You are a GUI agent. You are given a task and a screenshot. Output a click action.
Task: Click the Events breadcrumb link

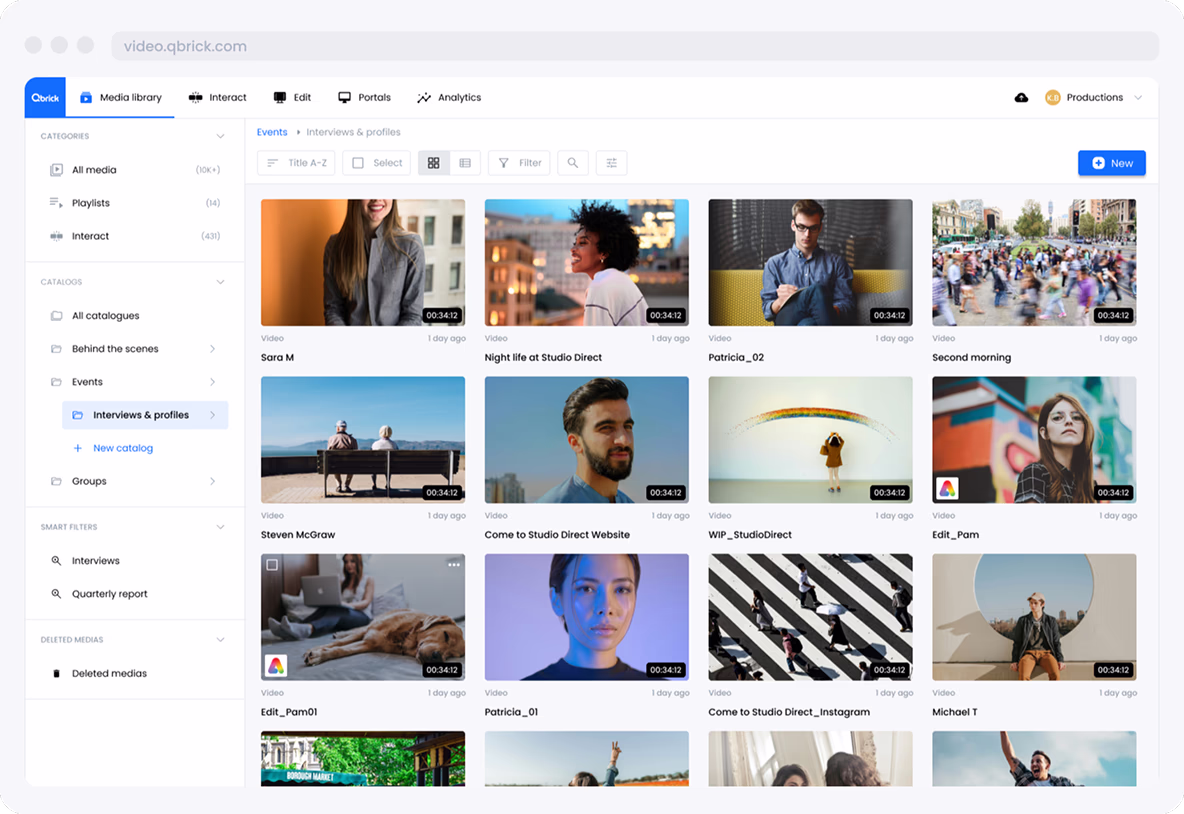coord(272,131)
